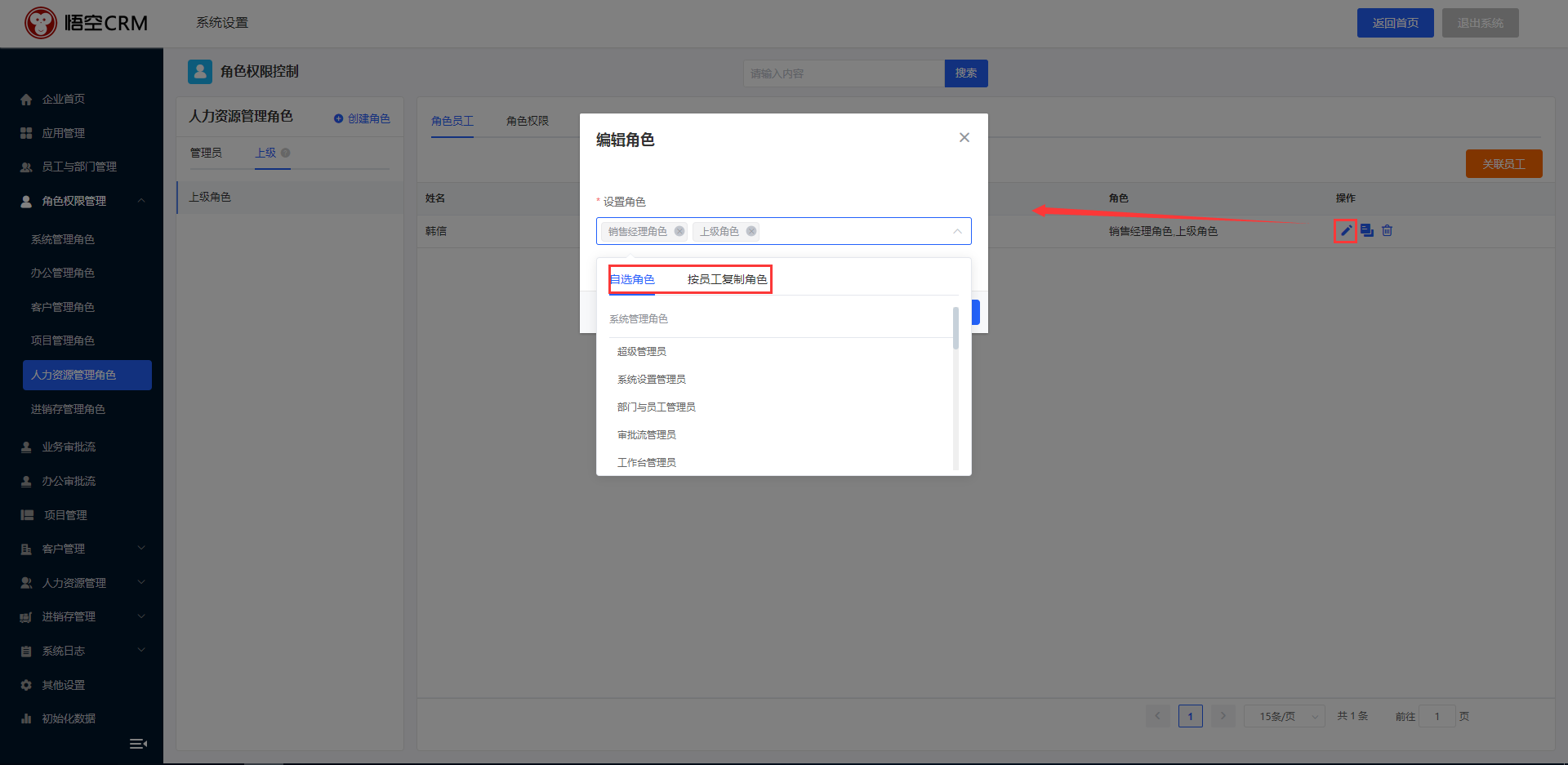Switch to the 自选角色 tab

(632, 279)
